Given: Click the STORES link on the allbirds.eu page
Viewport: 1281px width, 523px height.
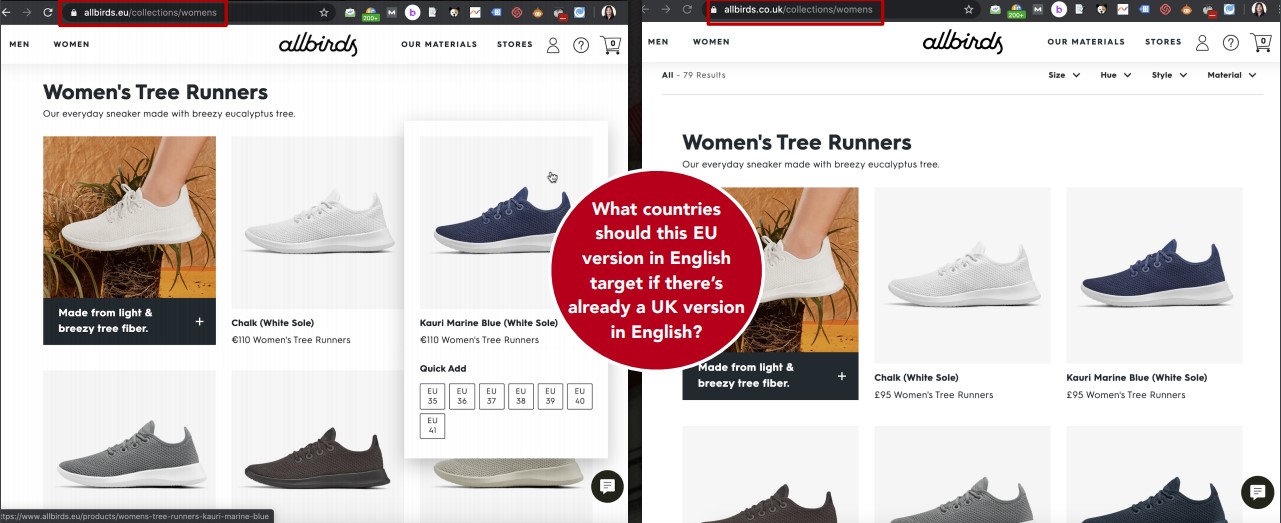Looking at the screenshot, I should pyautogui.click(x=515, y=44).
